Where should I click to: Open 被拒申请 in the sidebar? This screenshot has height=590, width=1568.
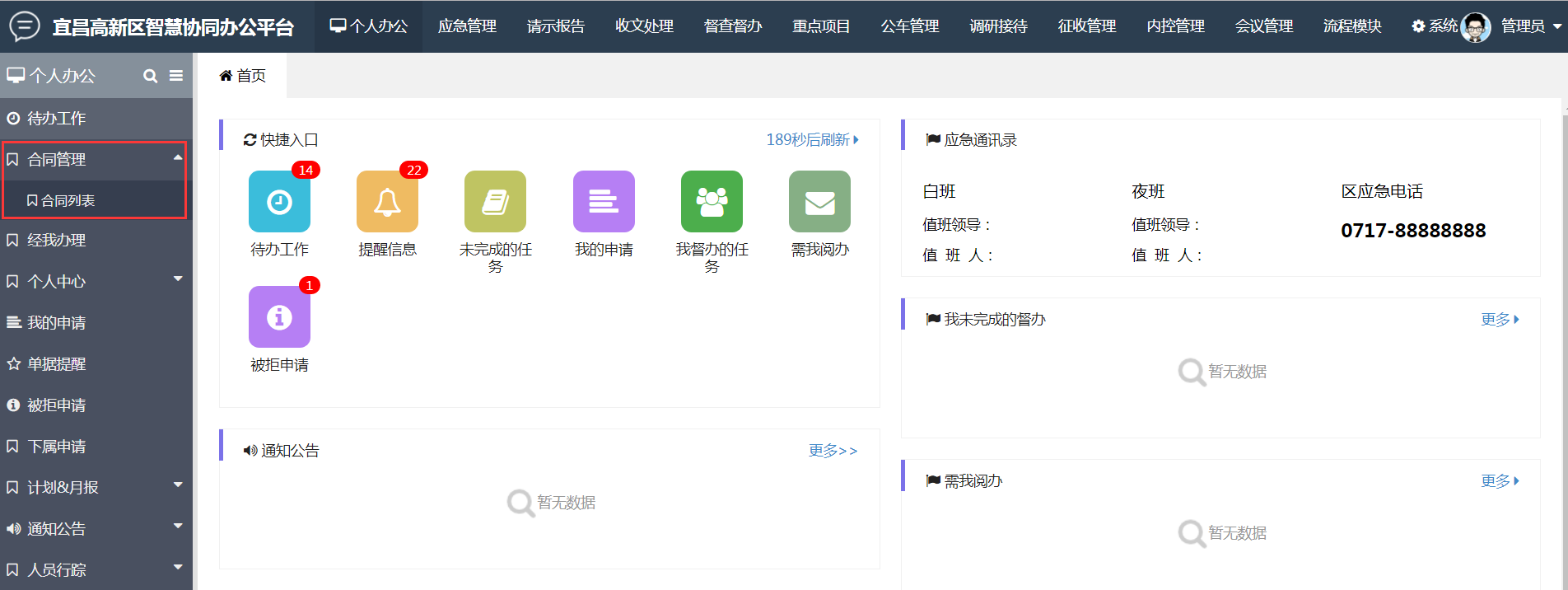[x=96, y=405]
